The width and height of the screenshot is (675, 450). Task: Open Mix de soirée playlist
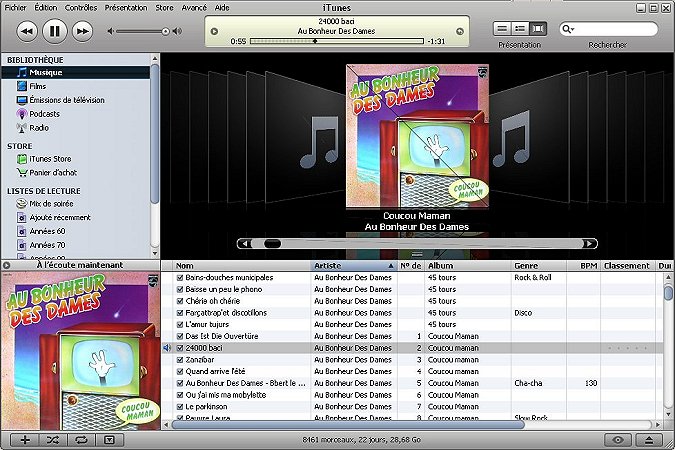point(51,203)
